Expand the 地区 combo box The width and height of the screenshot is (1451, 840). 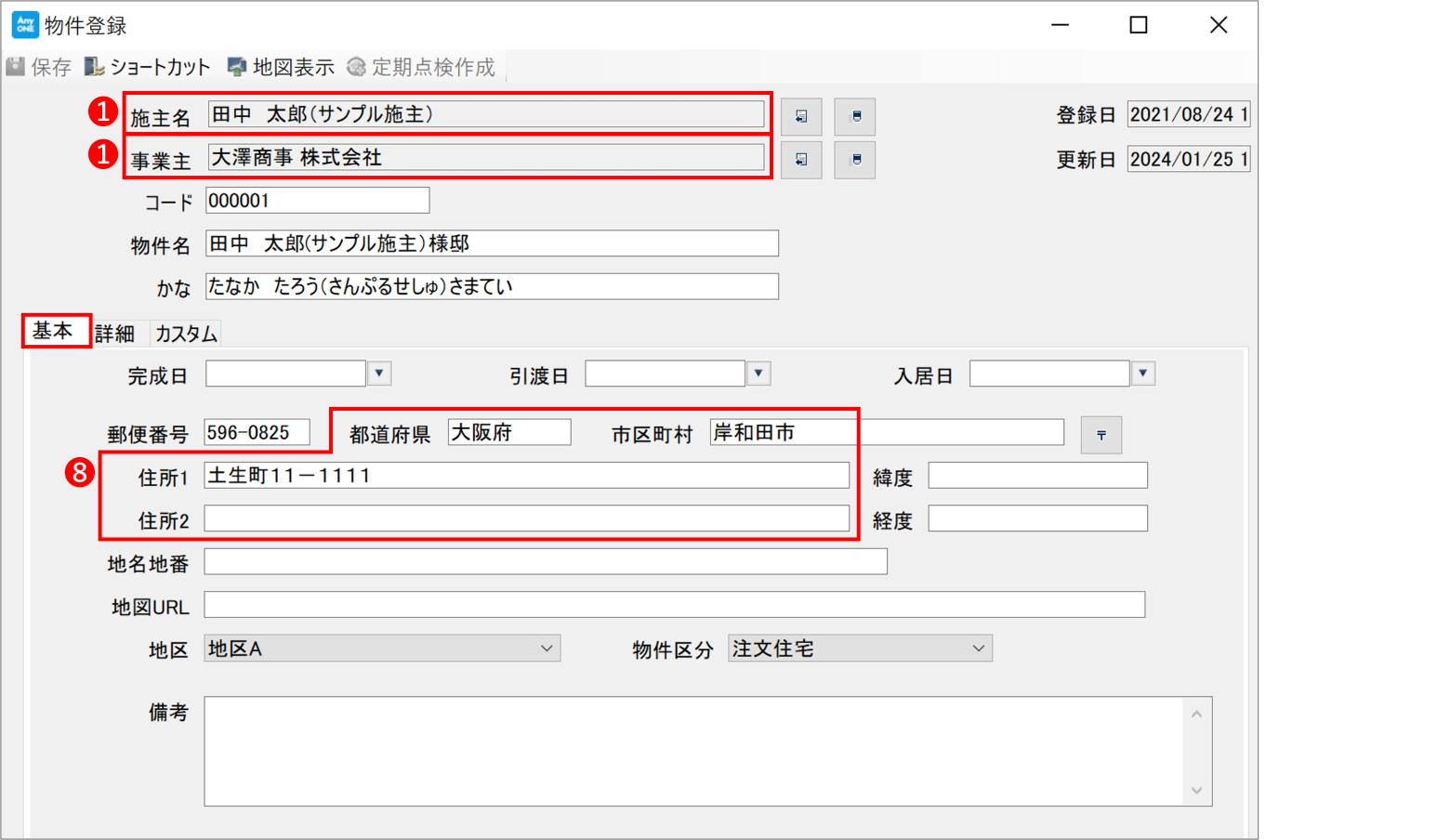pos(547,649)
